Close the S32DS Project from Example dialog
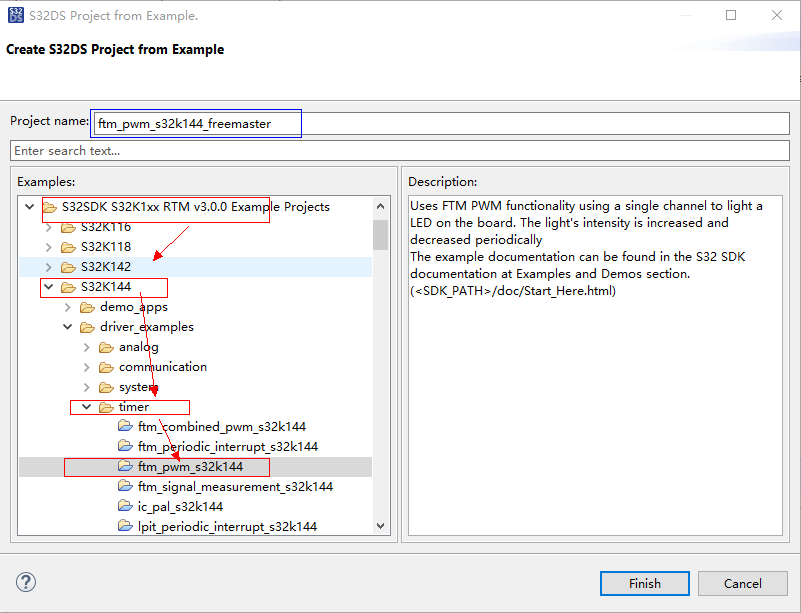 pyautogui.click(x=776, y=15)
